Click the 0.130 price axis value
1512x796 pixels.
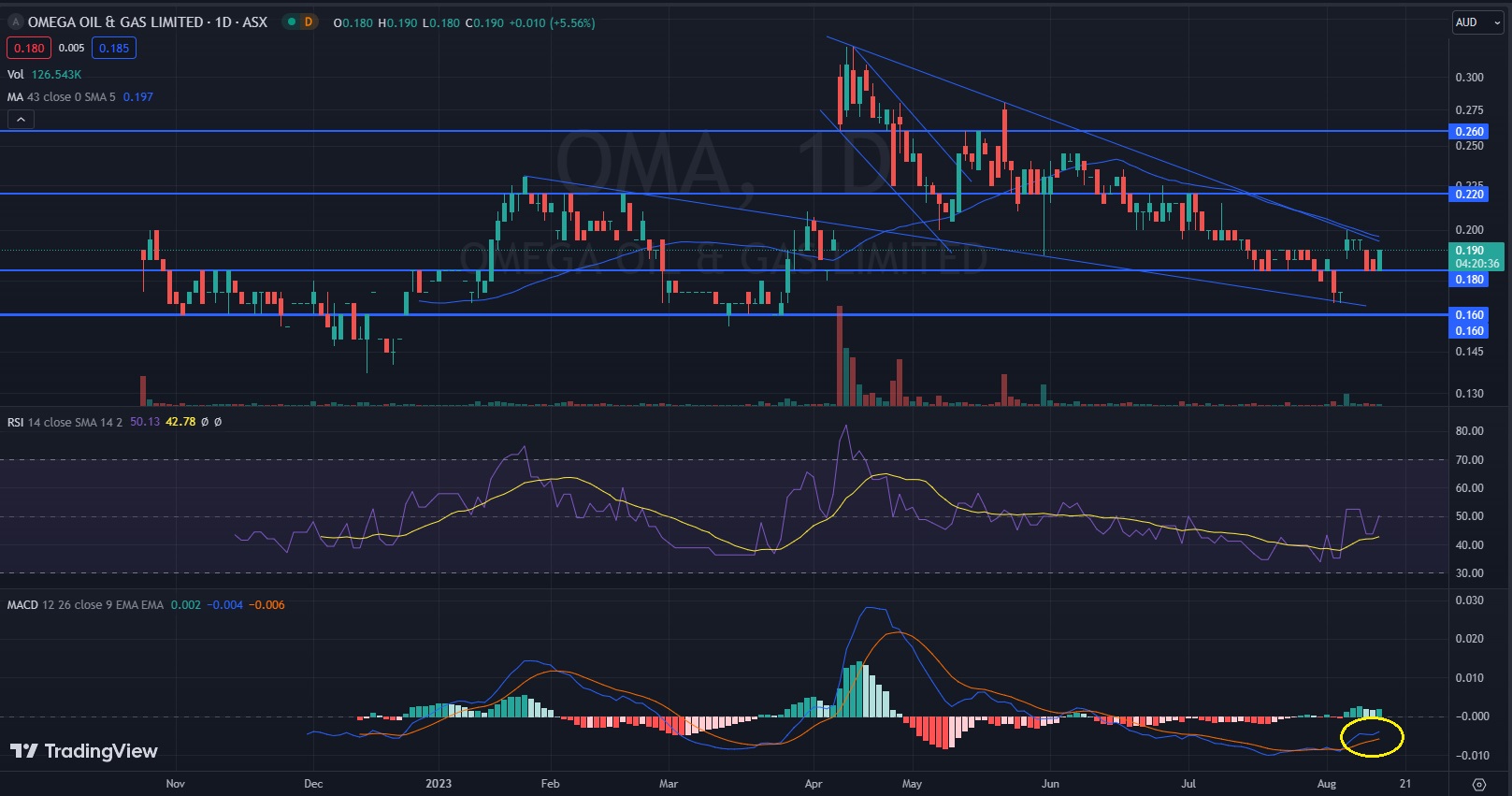pyautogui.click(x=1469, y=394)
